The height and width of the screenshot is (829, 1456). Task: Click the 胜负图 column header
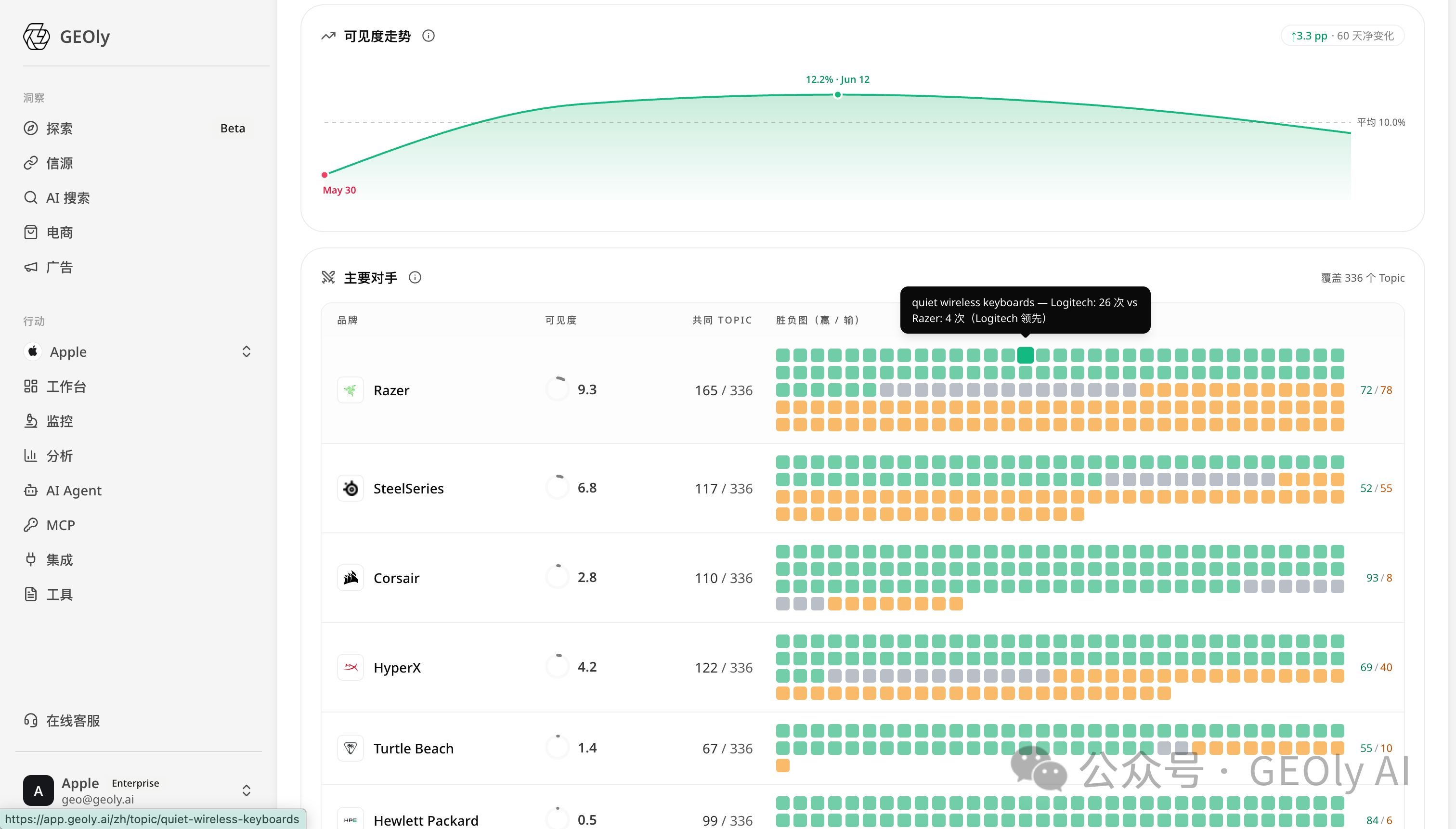coord(818,320)
